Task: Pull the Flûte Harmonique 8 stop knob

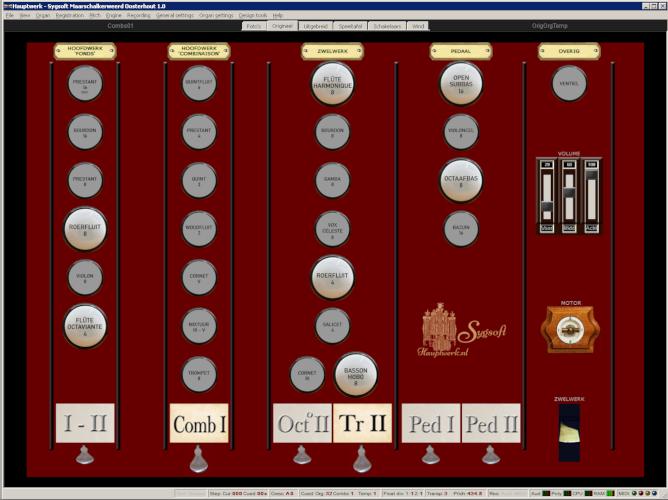Action: [x=332, y=84]
